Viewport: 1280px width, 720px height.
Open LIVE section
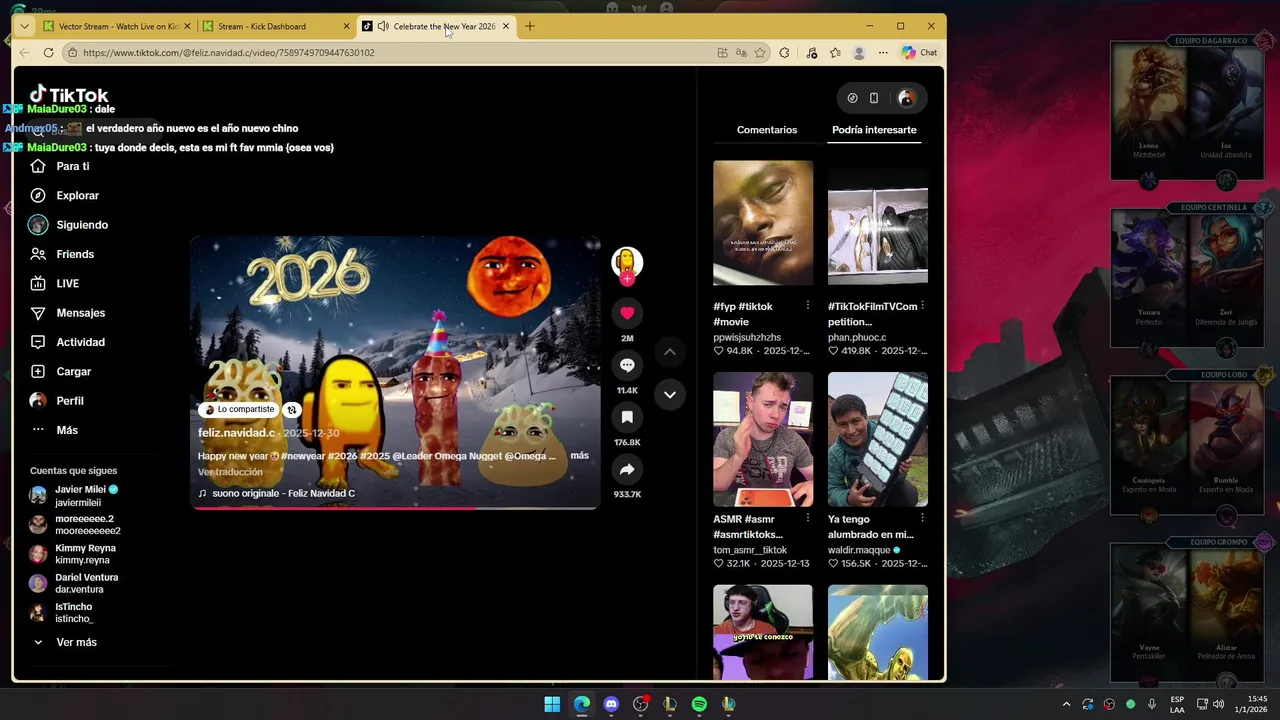[54, 284]
